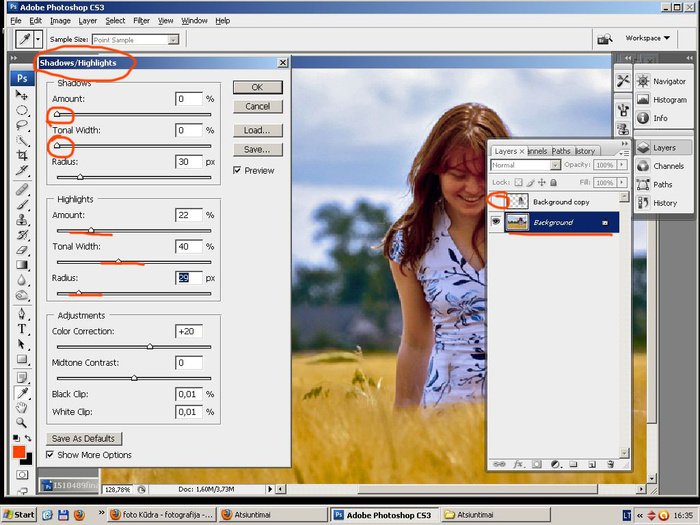Switch to the Paths tab
This screenshot has width=700, height=525.
click(561, 151)
